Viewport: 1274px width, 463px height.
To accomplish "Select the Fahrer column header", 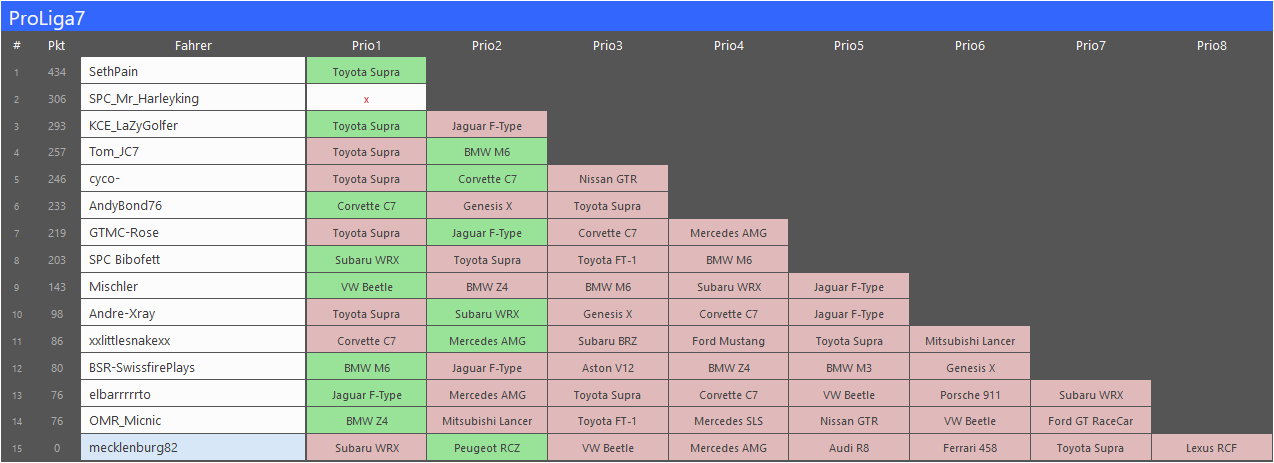I will (x=193, y=45).
